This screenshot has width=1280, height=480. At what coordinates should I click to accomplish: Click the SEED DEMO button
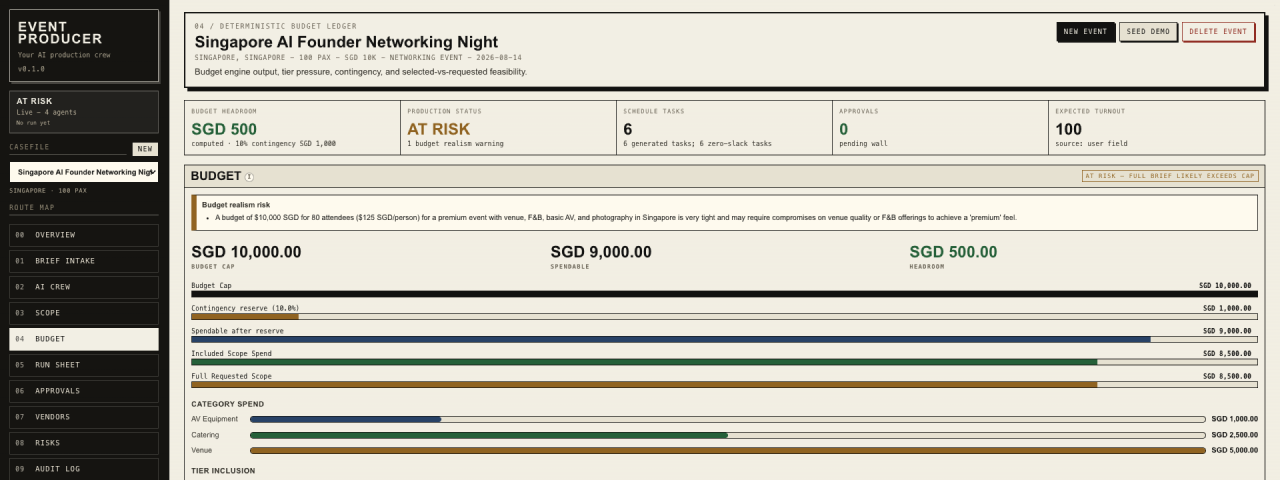point(1147,32)
